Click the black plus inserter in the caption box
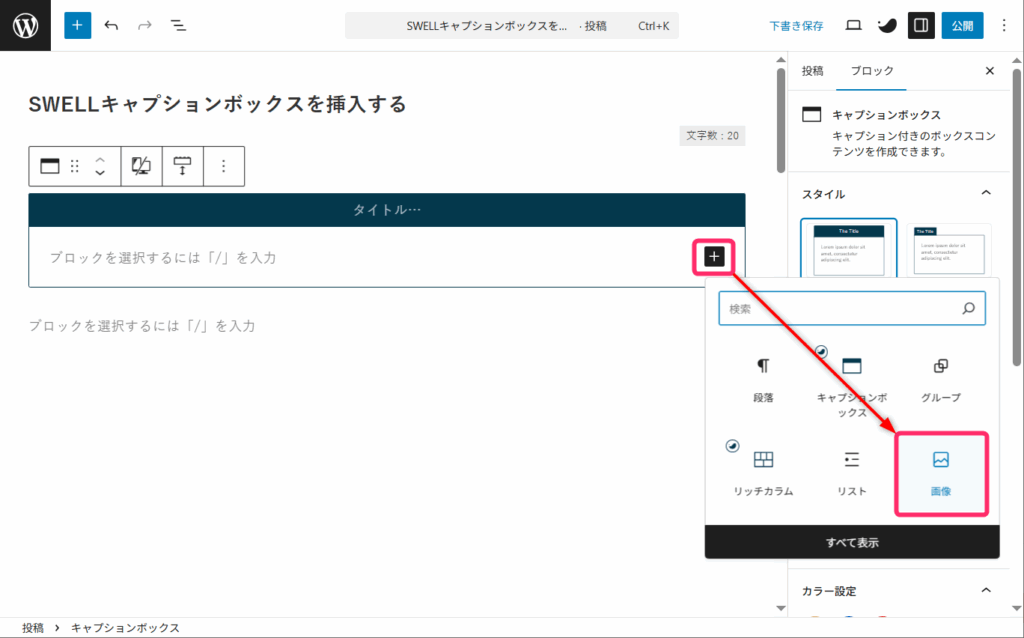This screenshot has width=1024, height=638. point(714,257)
